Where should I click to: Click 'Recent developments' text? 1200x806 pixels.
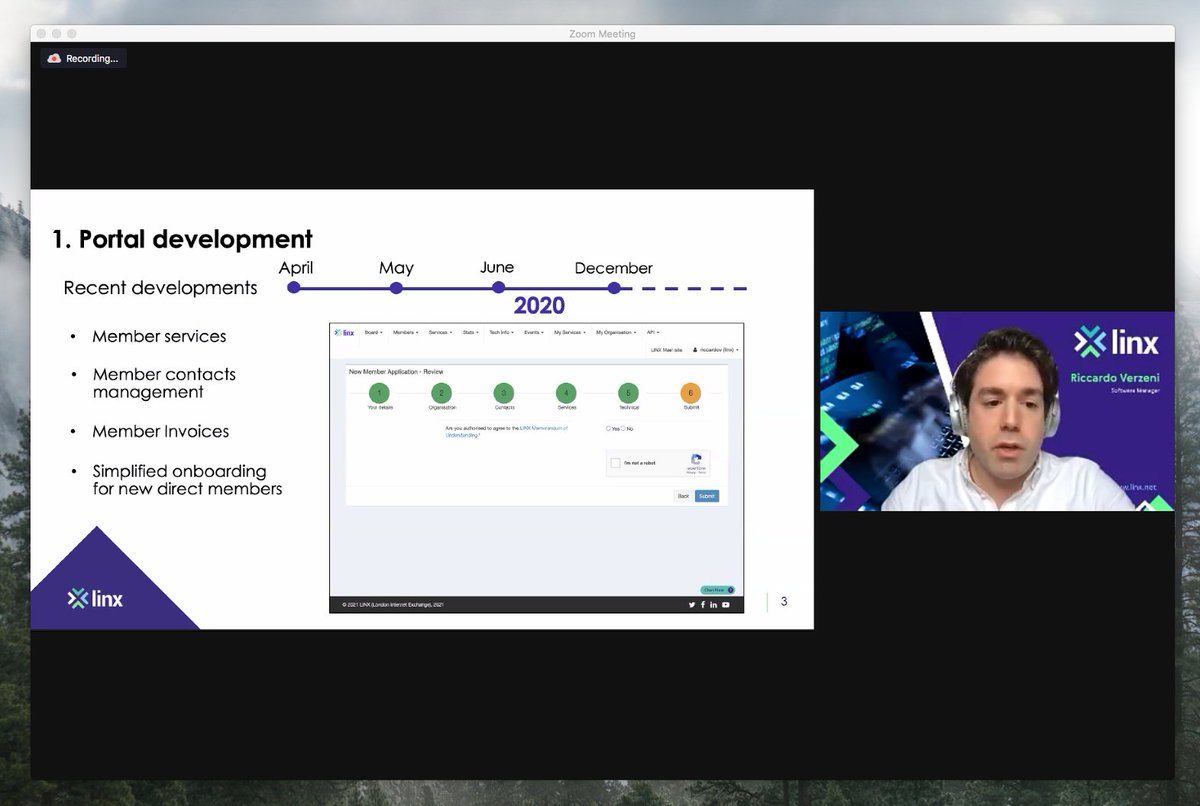160,288
